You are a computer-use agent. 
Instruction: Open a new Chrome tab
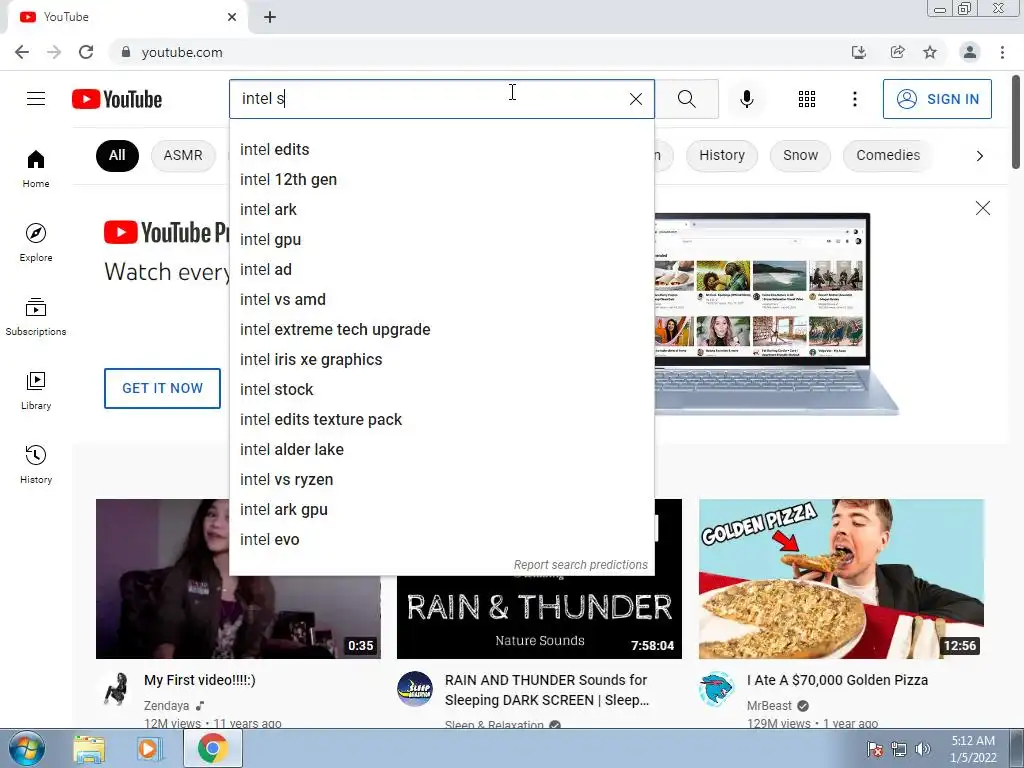[x=270, y=17]
